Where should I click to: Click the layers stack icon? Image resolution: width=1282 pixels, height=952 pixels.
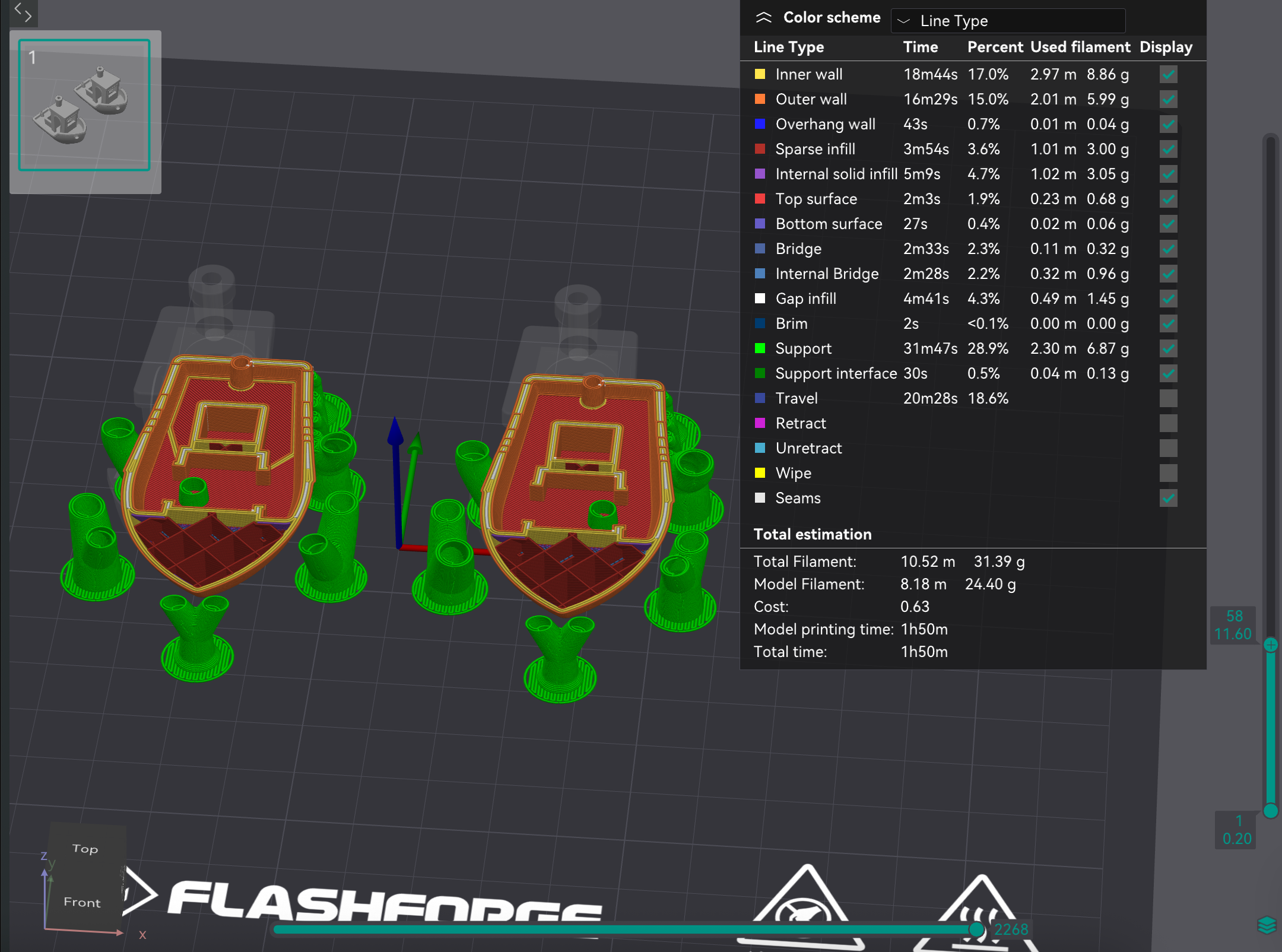pyautogui.click(x=1267, y=925)
